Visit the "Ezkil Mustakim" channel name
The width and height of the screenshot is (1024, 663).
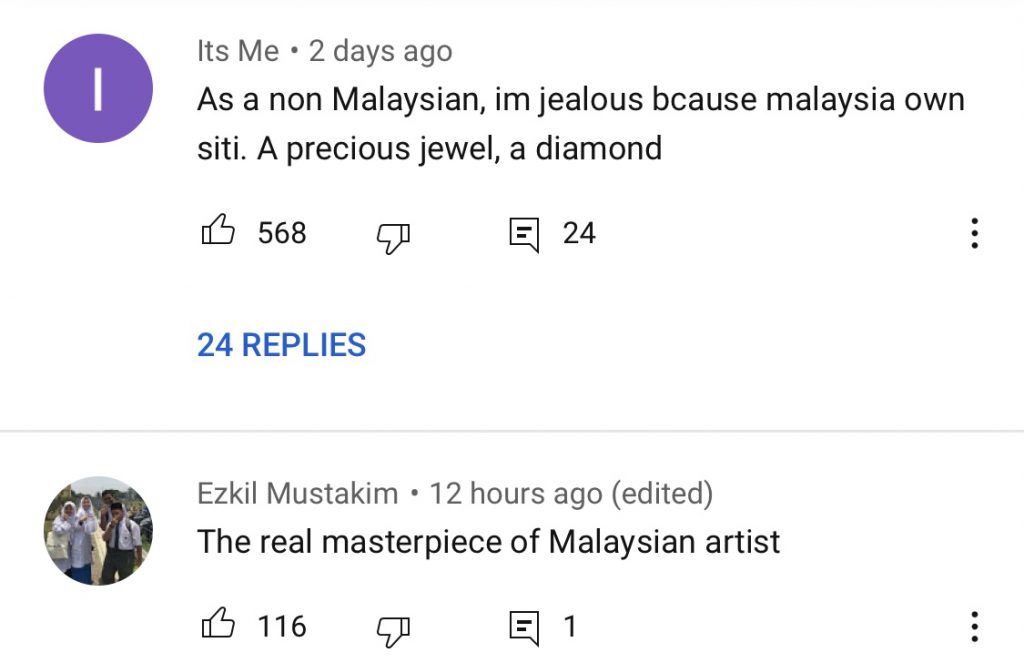297,493
